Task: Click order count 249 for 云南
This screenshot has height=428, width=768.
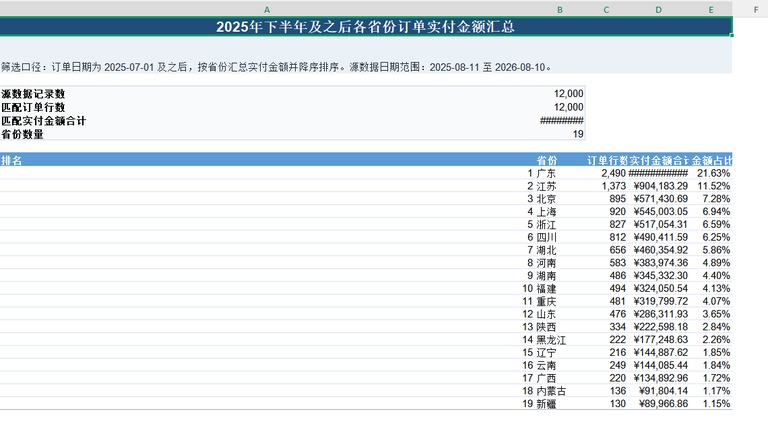Action: tap(606, 365)
